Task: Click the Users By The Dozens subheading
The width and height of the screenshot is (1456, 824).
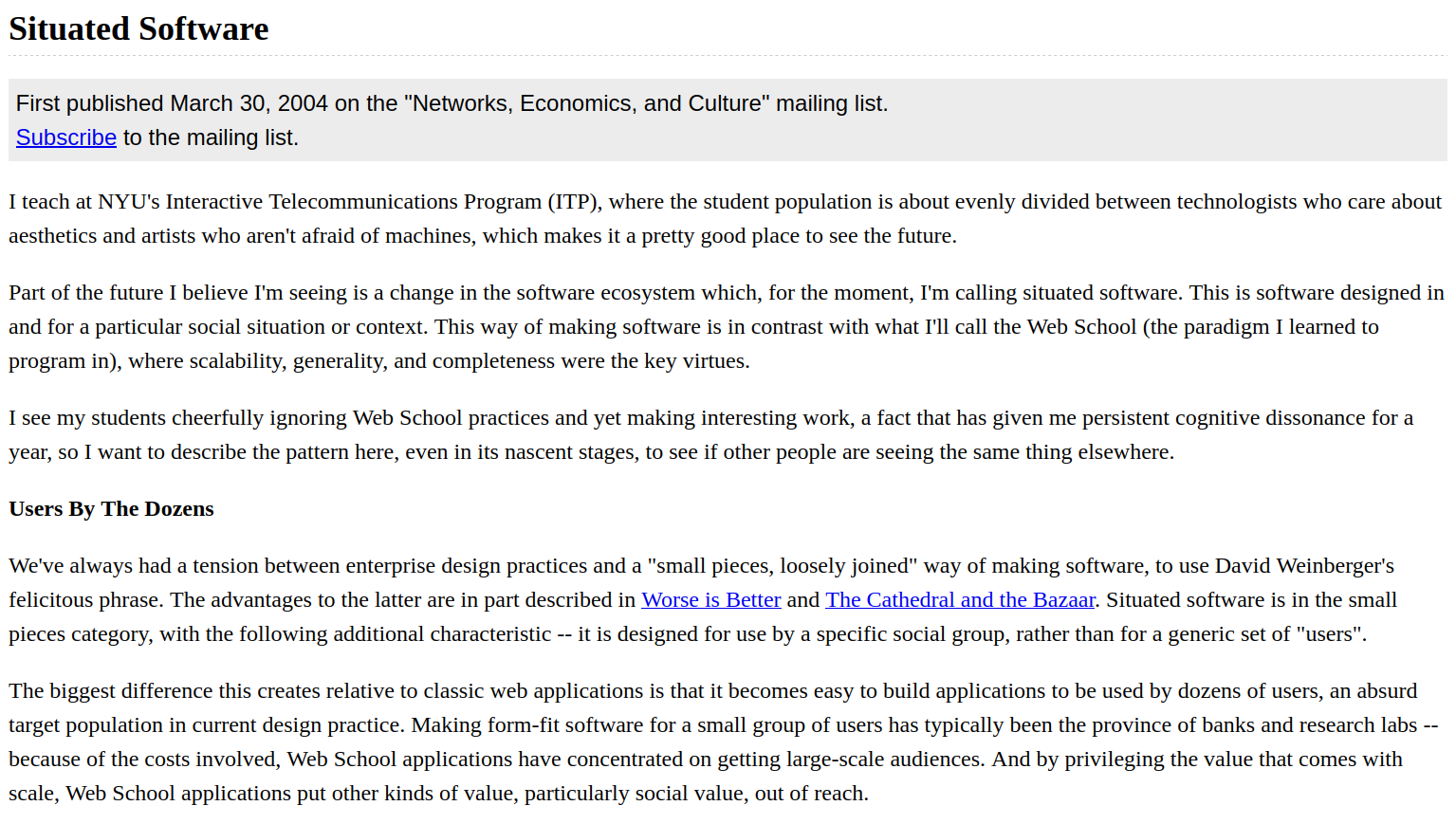Action: tap(111, 509)
